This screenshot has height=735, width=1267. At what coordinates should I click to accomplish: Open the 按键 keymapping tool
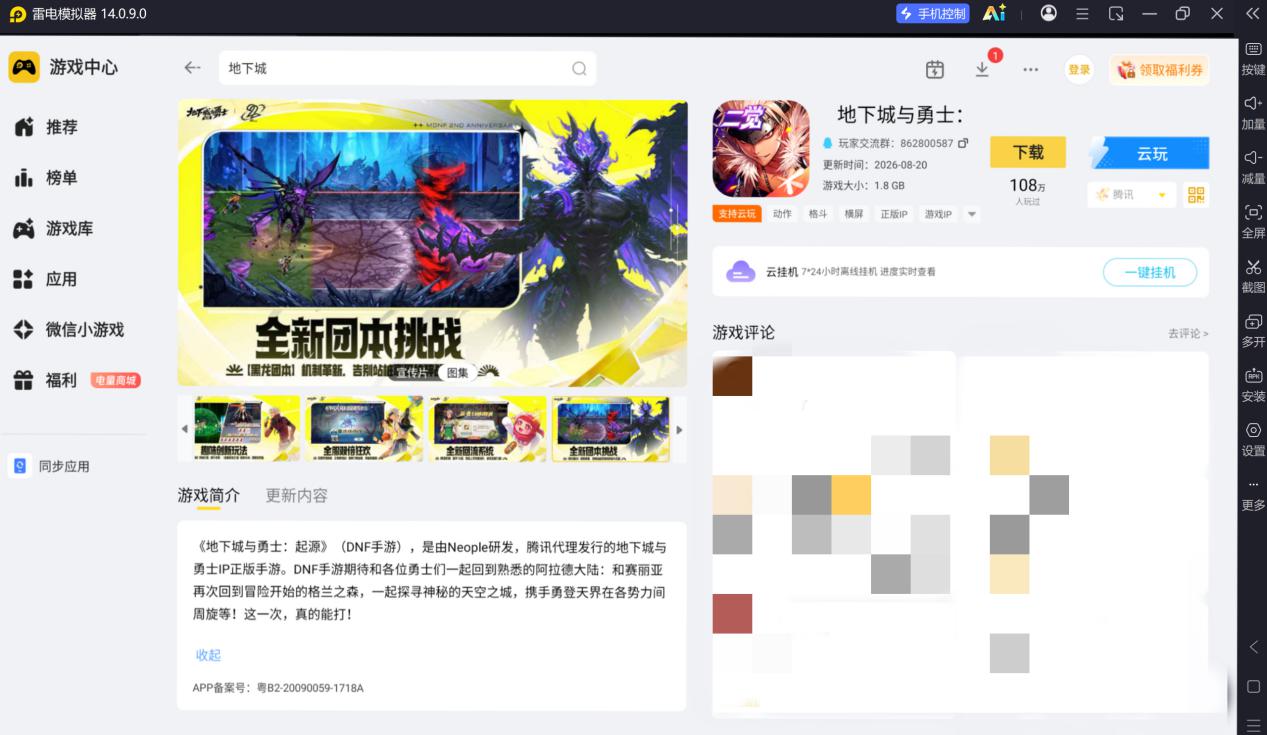1253,59
